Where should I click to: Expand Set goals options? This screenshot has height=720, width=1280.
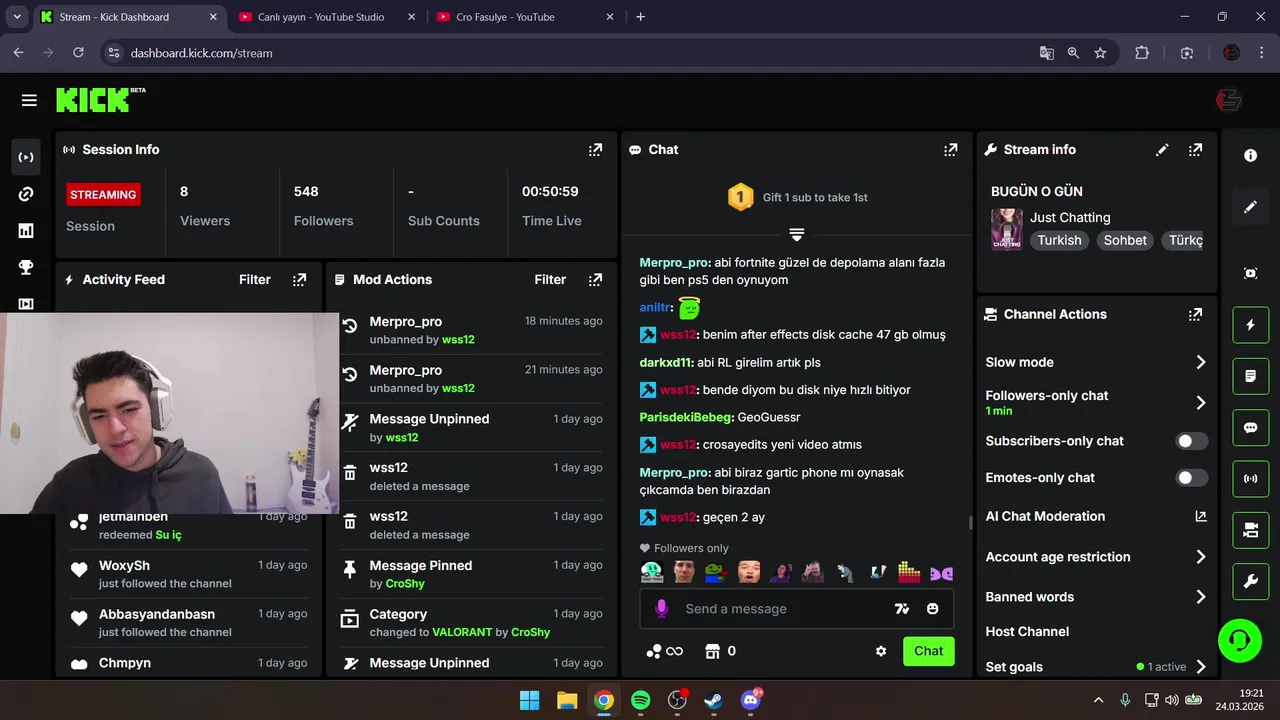click(x=1201, y=667)
